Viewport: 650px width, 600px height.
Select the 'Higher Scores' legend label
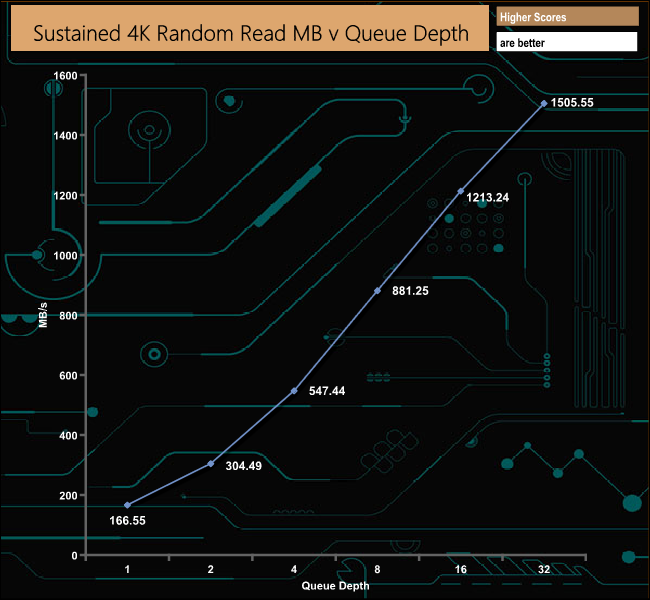(x=533, y=17)
